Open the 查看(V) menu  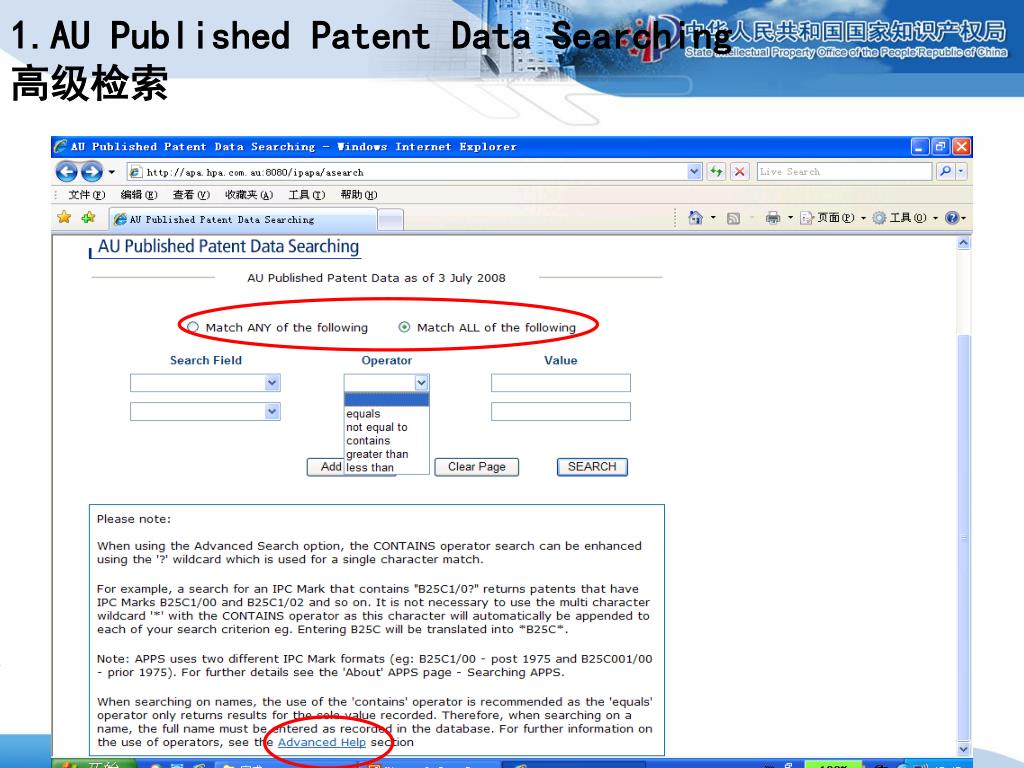coord(191,195)
